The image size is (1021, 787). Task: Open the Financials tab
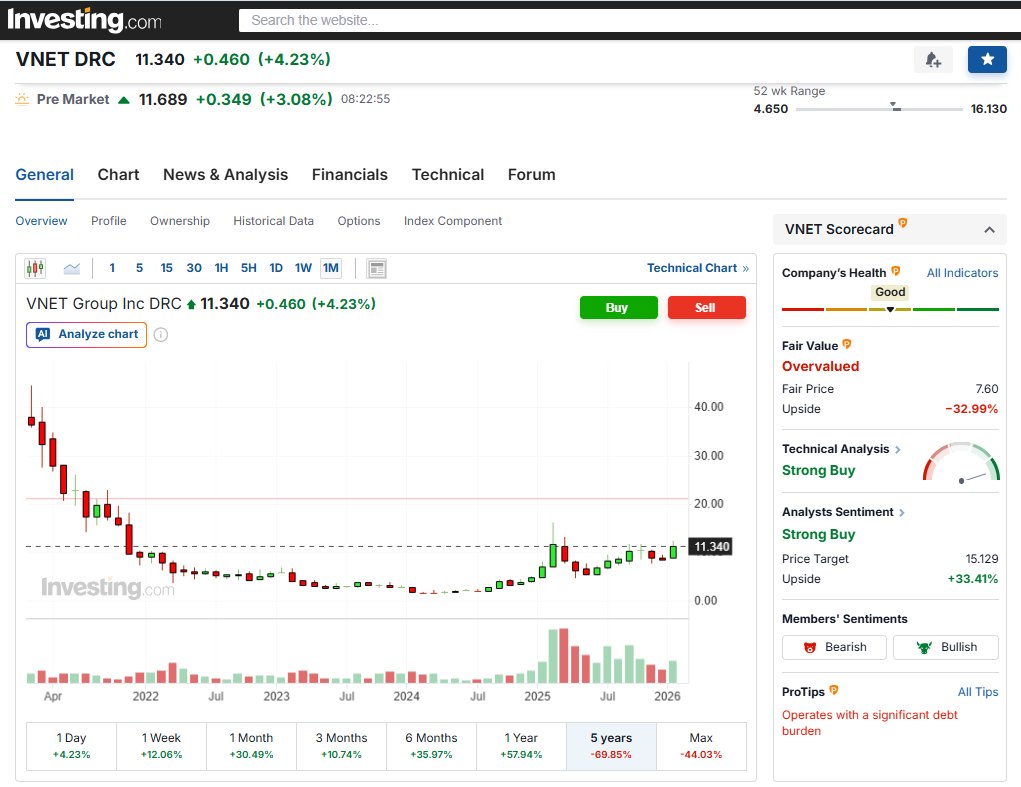(350, 175)
